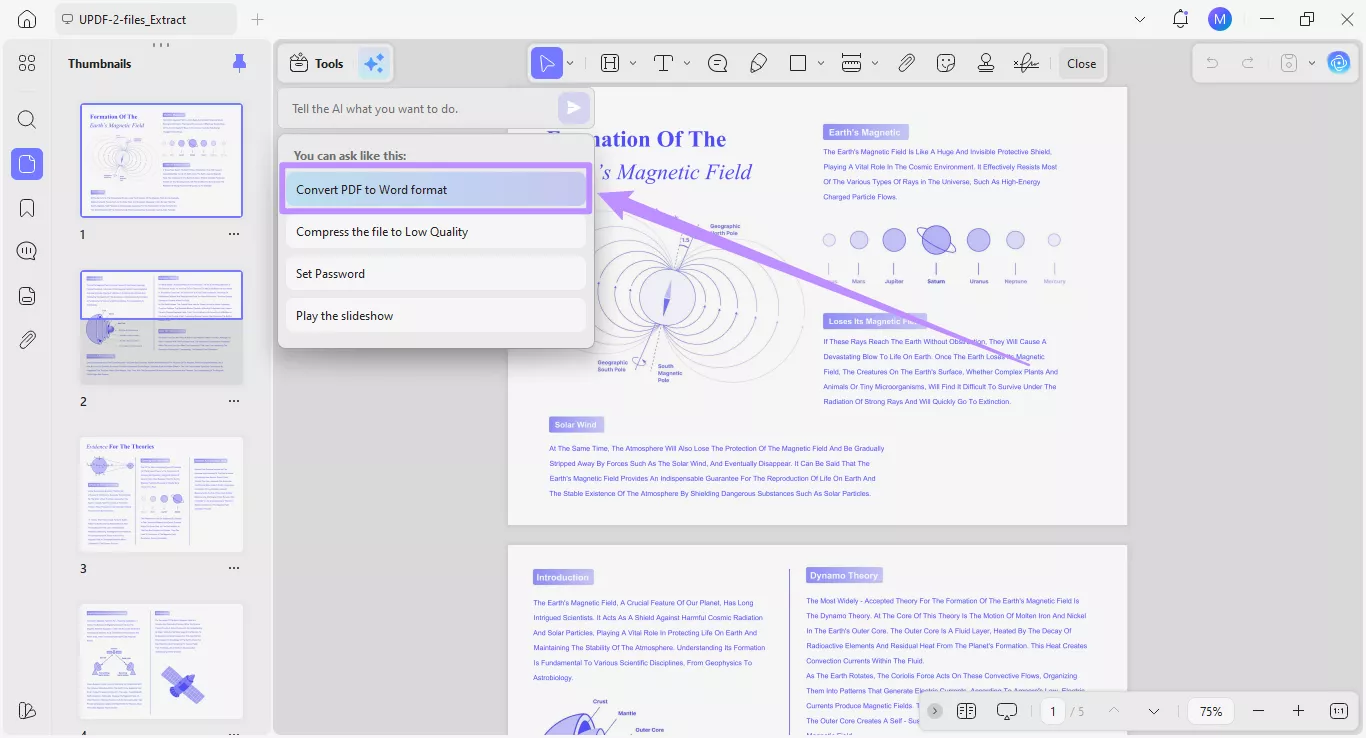This screenshot has height=738, width=1366.
Task: Select the Text tool in the toolbar
Action: click(x=663, y=62)
